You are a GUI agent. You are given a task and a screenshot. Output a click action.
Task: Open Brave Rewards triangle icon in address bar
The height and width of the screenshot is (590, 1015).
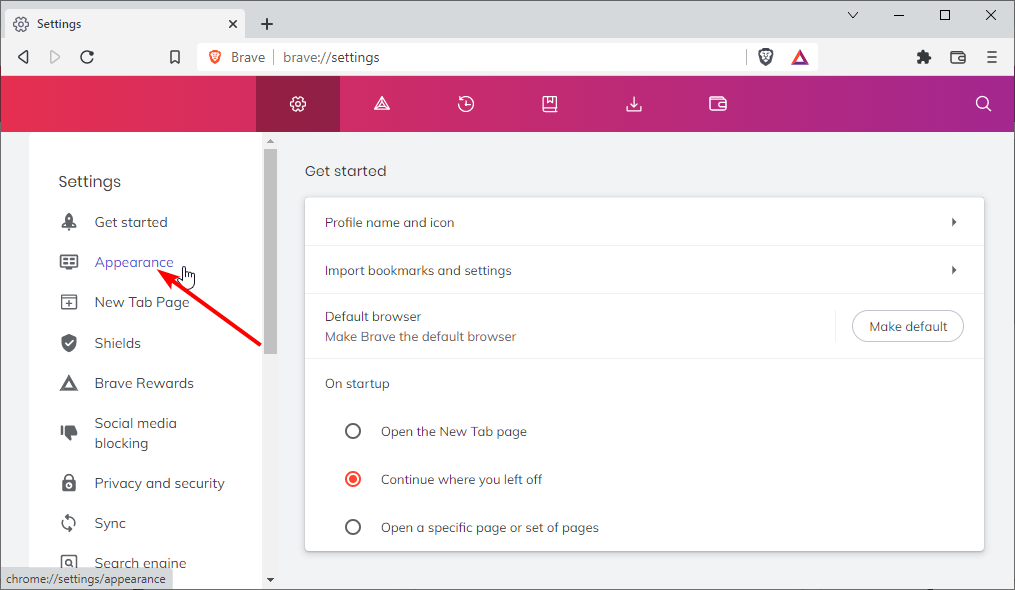(800, 57)
